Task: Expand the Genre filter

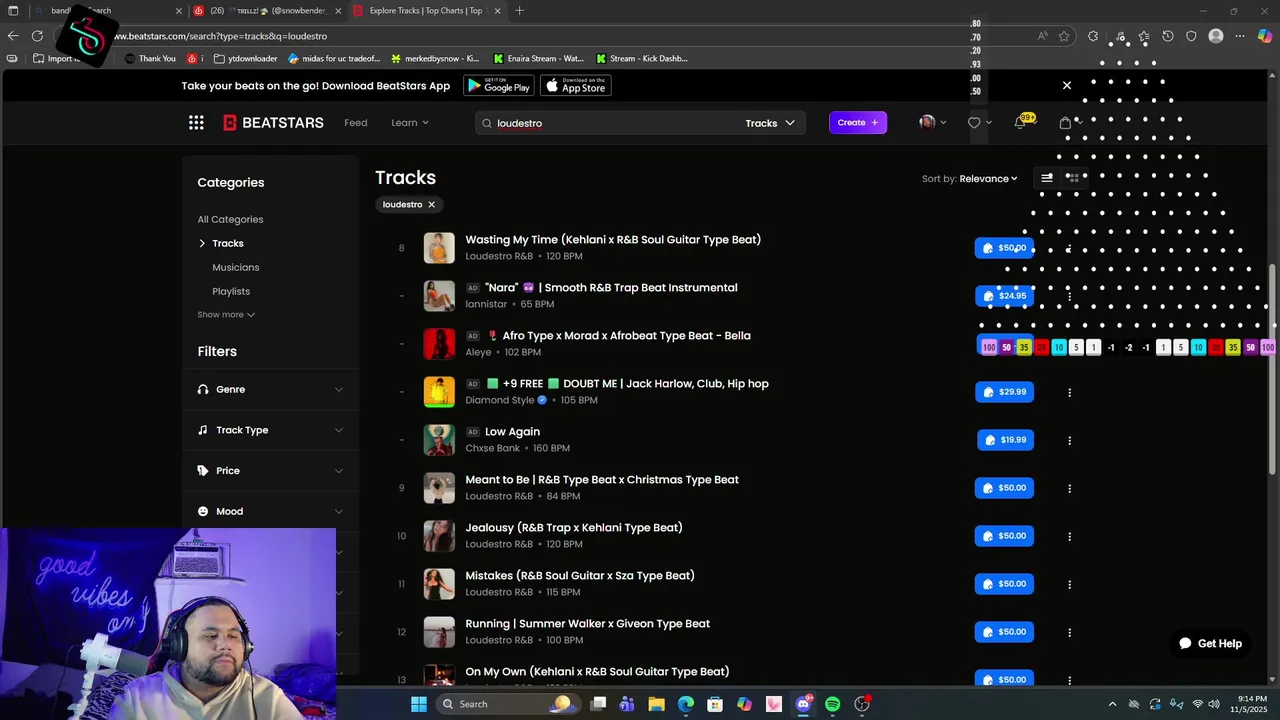Action: coord(270,389)
